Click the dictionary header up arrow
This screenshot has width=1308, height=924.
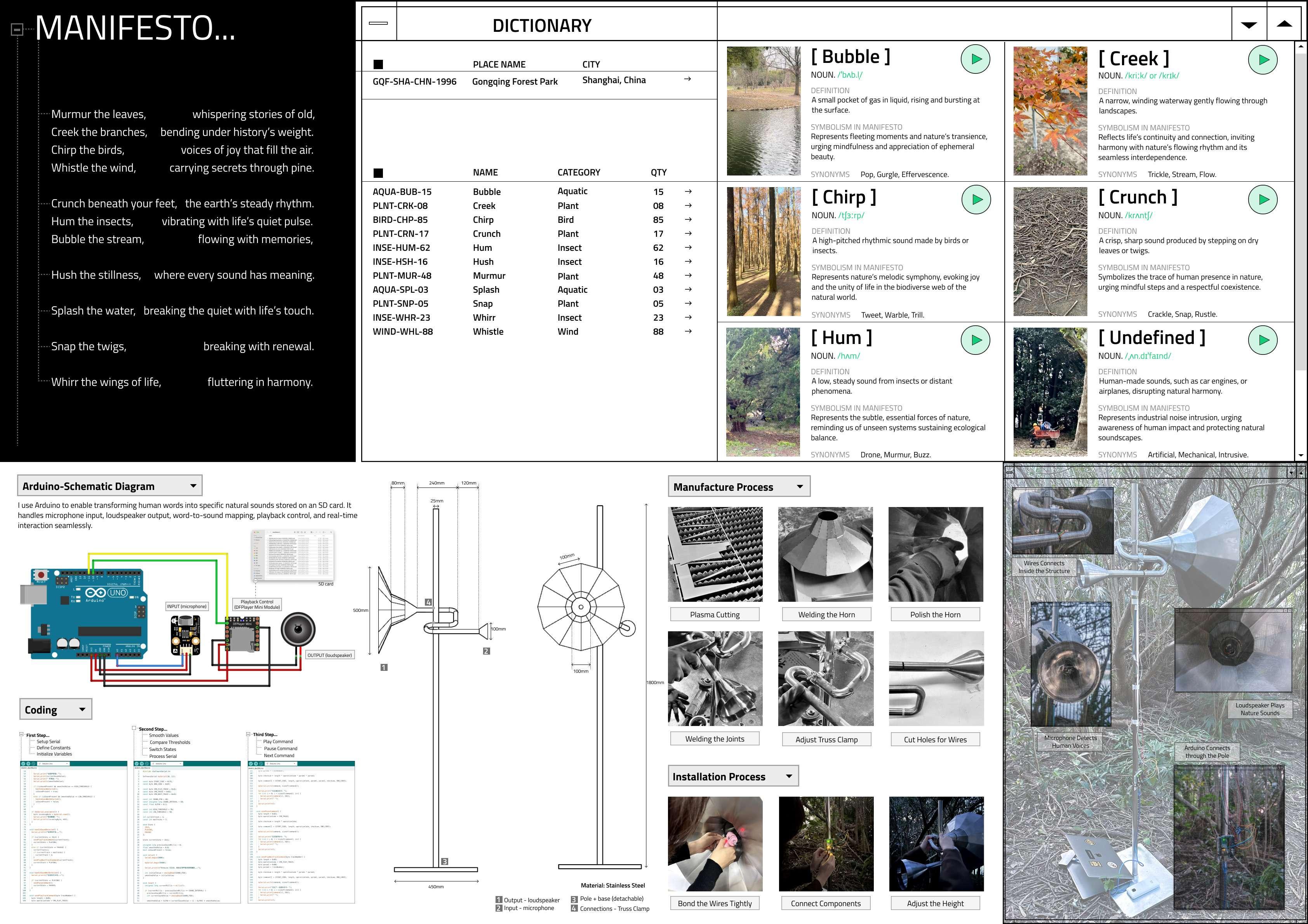tap(1284, 24)
